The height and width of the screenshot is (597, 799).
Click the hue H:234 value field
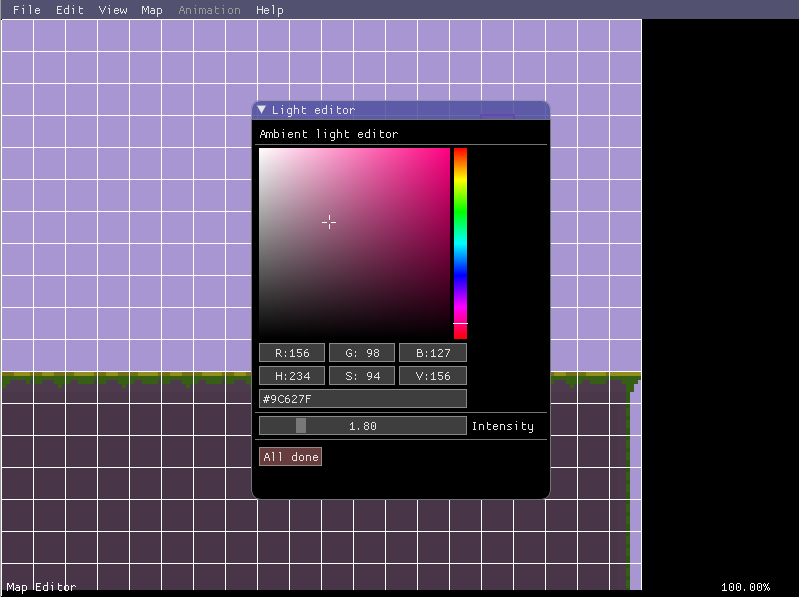(292, 376)
